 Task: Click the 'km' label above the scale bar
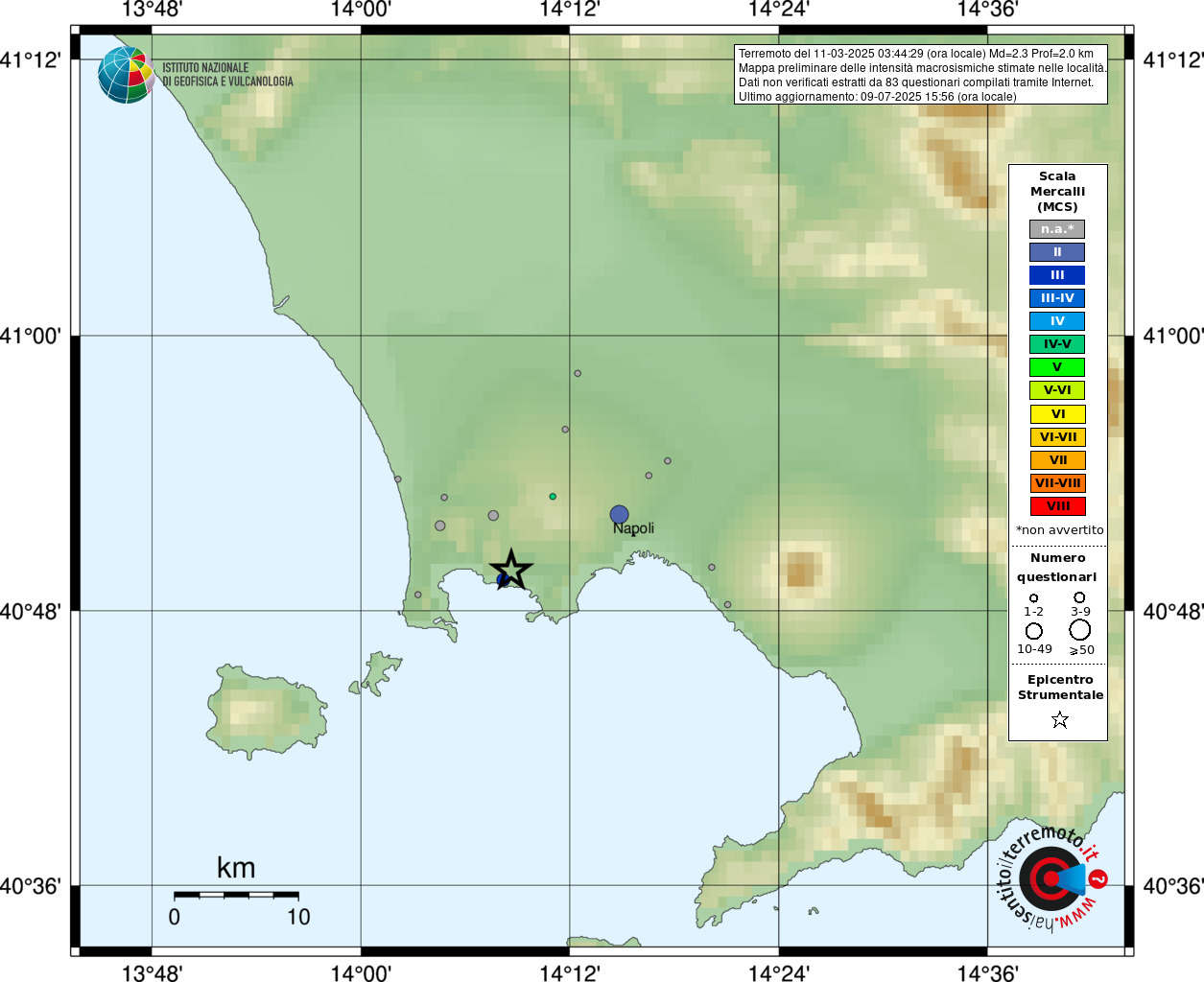pyautogui.click(x=236, y=868)
